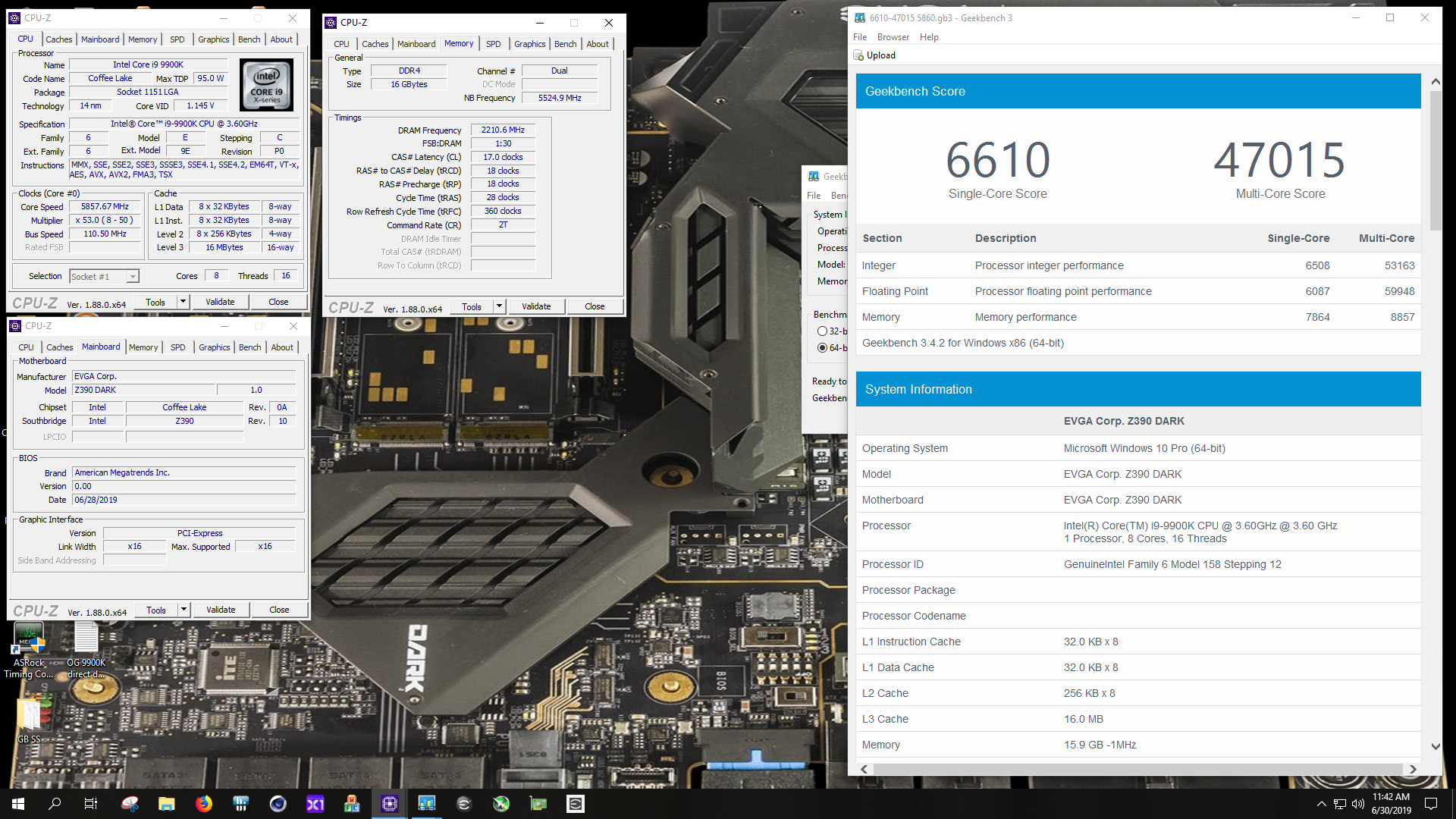Click Tools button in Memory CPU-Z window

[472, 306]
